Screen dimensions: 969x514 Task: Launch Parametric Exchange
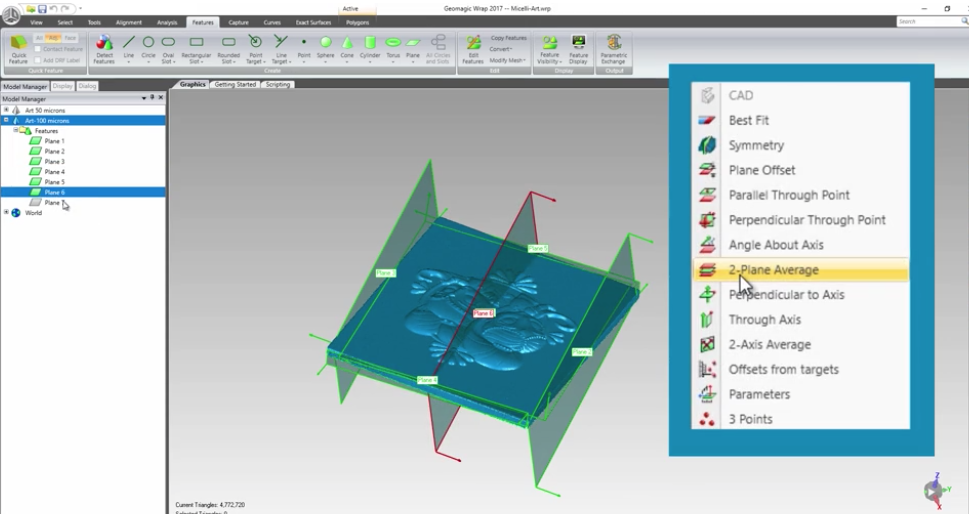(614, 49)
